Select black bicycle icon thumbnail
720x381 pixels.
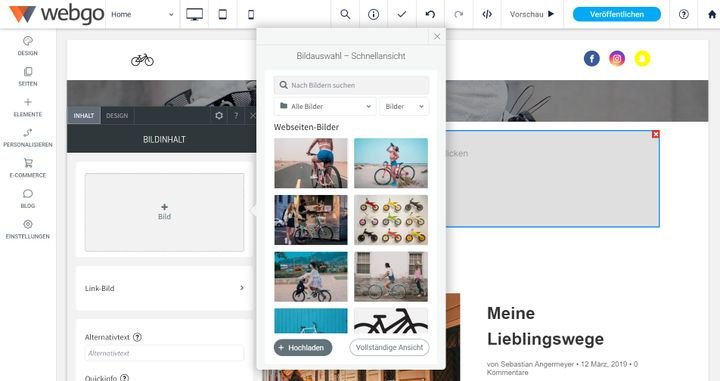391,320
